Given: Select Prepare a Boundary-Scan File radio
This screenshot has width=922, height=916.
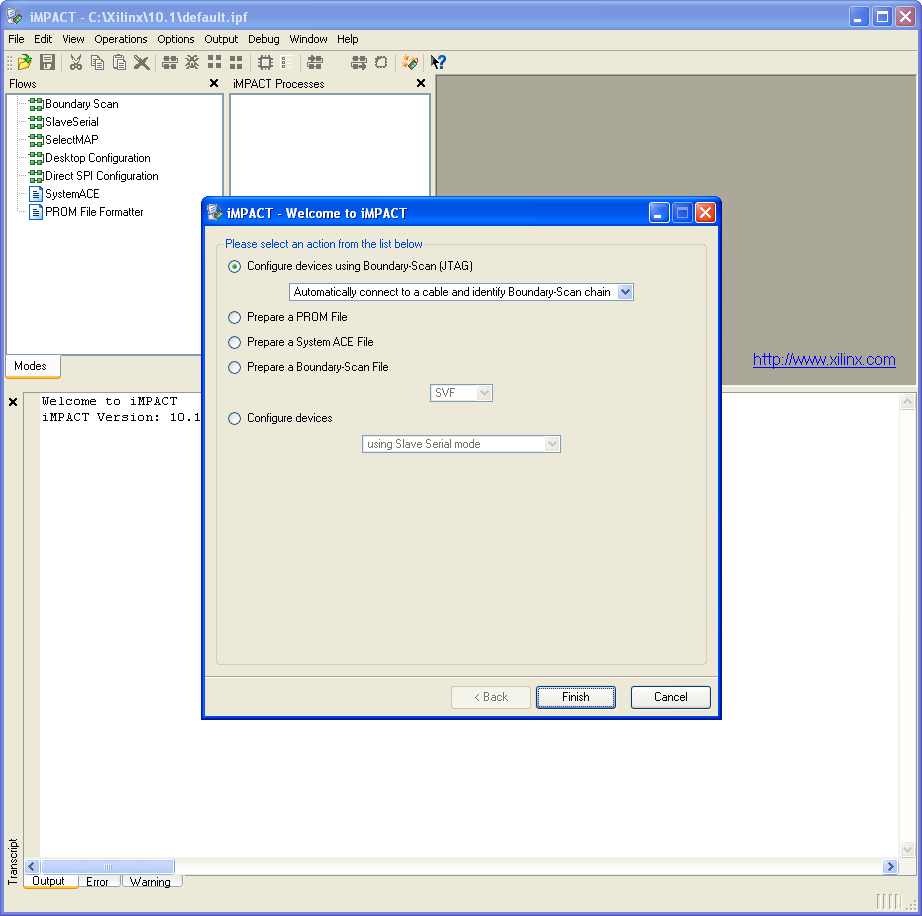Looking at the screenshot, I should (x=235, y=367).
